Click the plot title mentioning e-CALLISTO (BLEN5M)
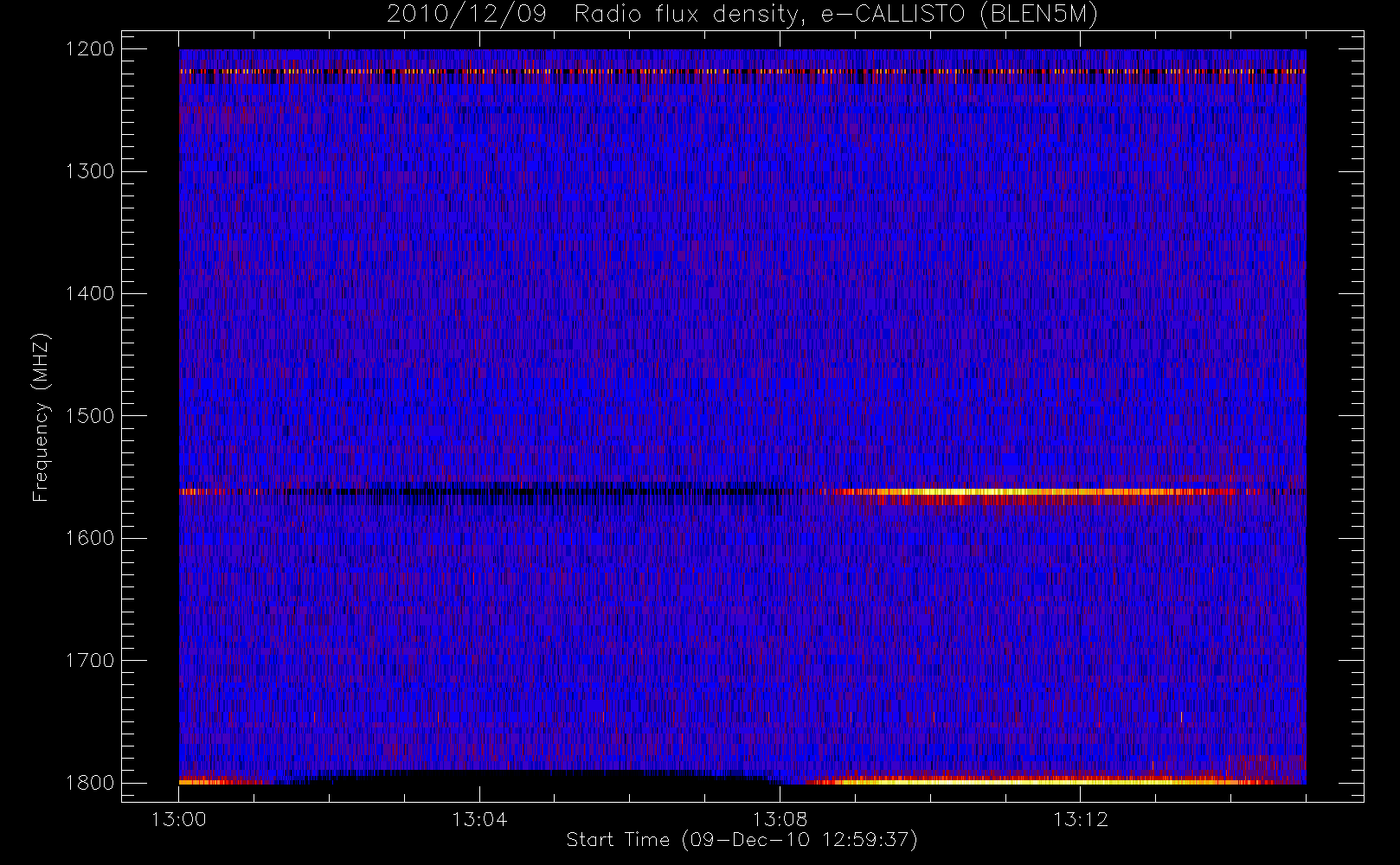The width and height of the screenshot is (1400, 865). coord(742,15)
